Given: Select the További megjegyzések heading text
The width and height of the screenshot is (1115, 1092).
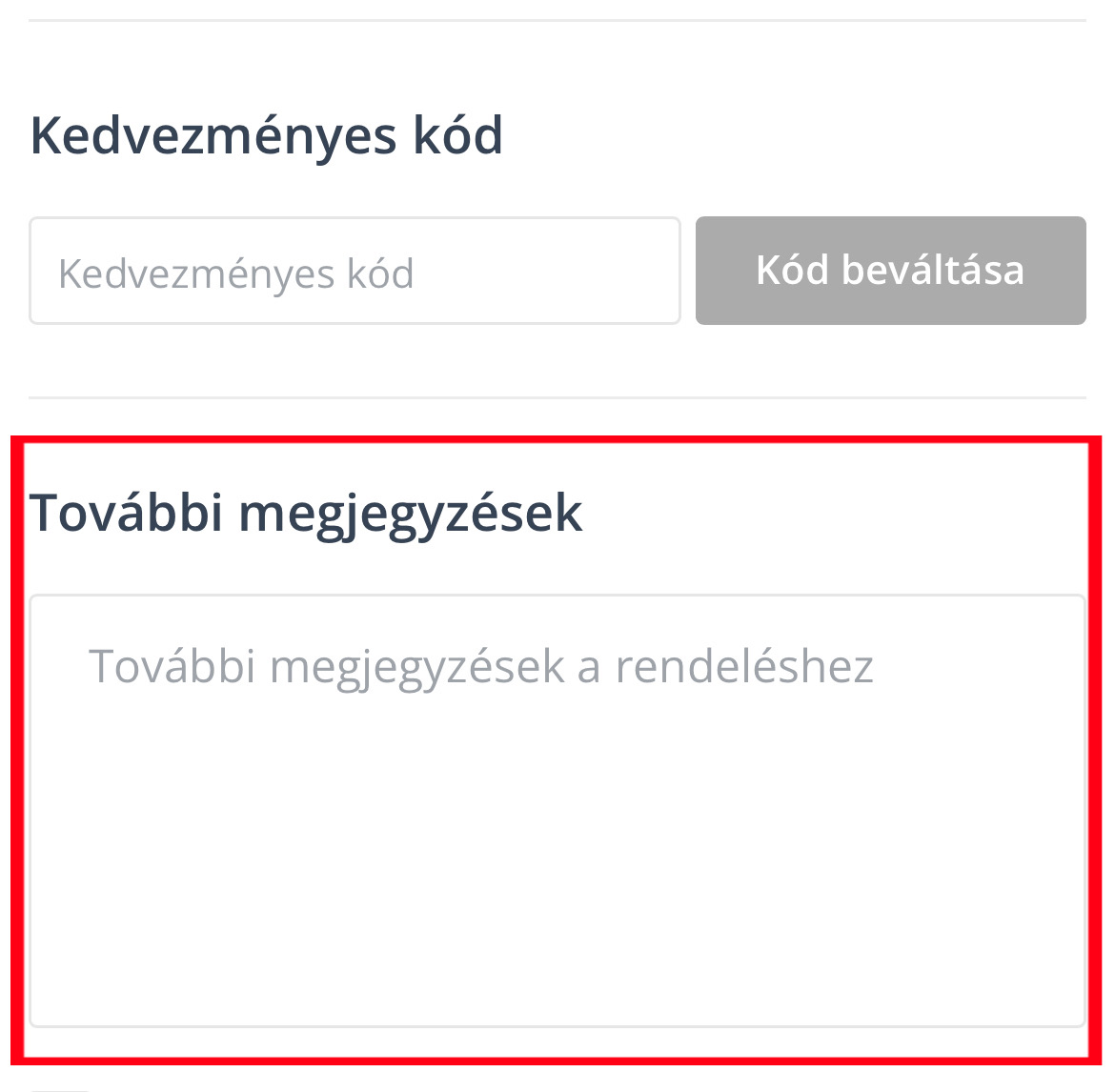Looking at the screenshot, I should pos(306,513).
